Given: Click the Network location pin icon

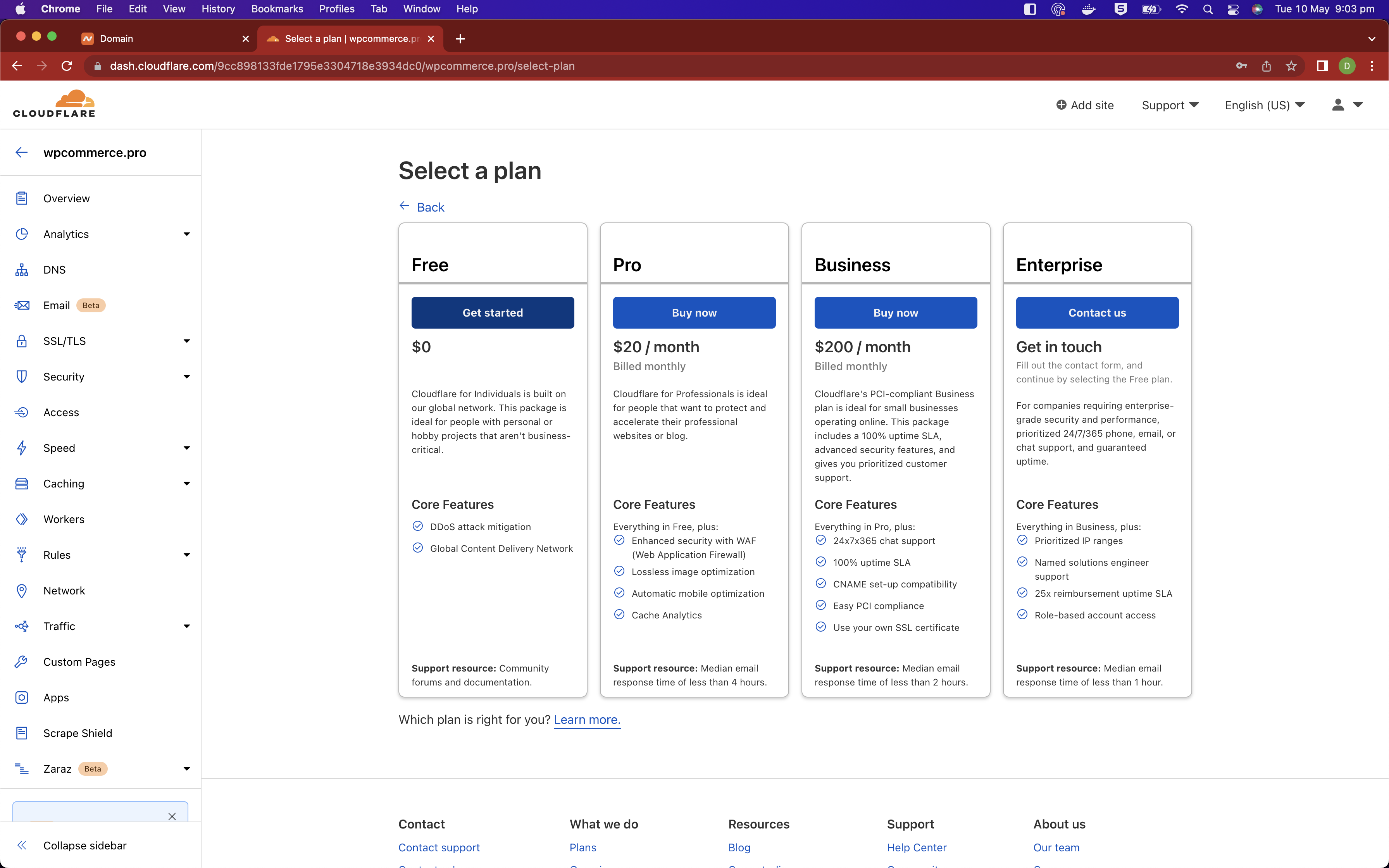Looking at the screenshot, I should point(22,591).
